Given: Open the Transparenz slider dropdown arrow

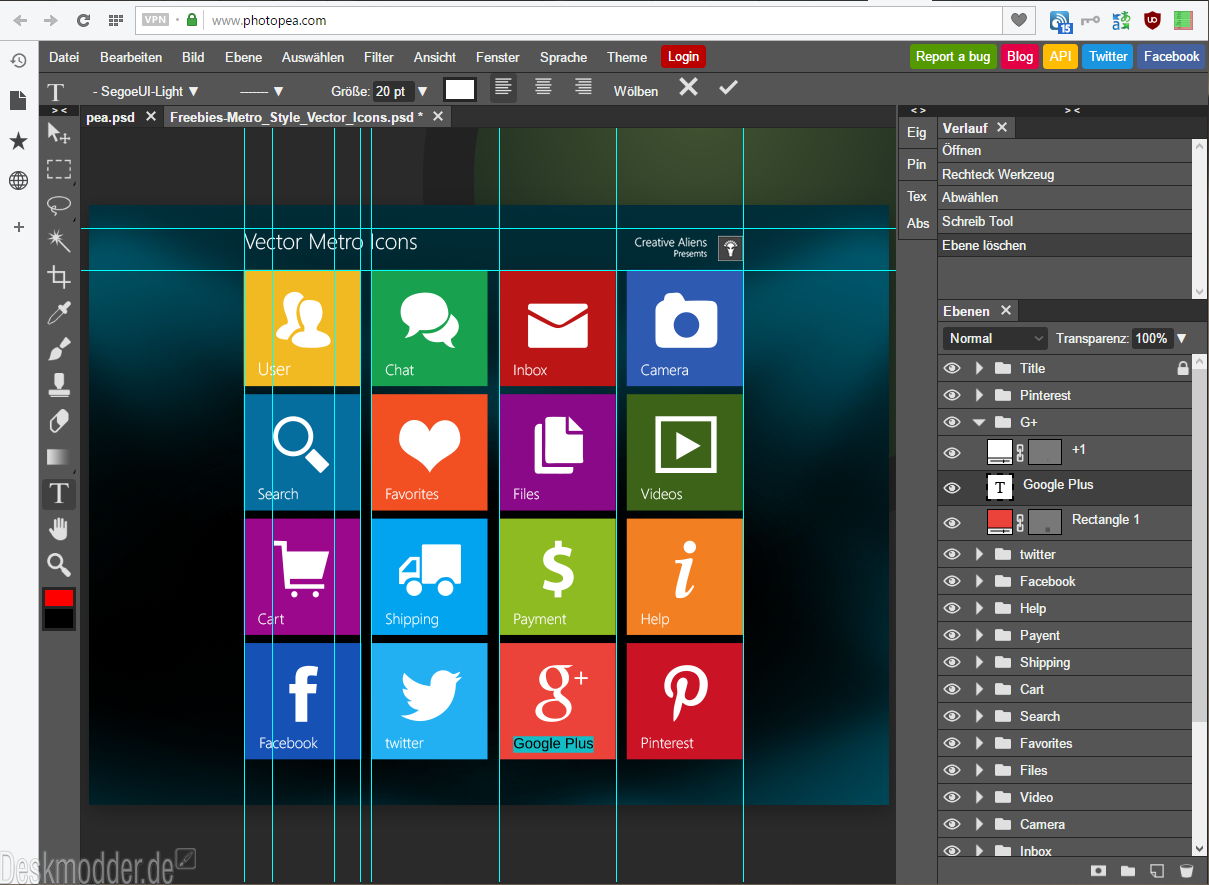Looking at the screenshot, I should click(1181, 338).
